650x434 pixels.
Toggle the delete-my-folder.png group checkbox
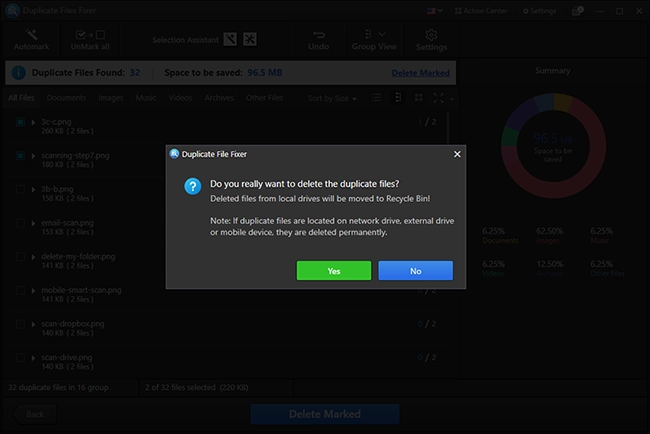pos(20,257)
